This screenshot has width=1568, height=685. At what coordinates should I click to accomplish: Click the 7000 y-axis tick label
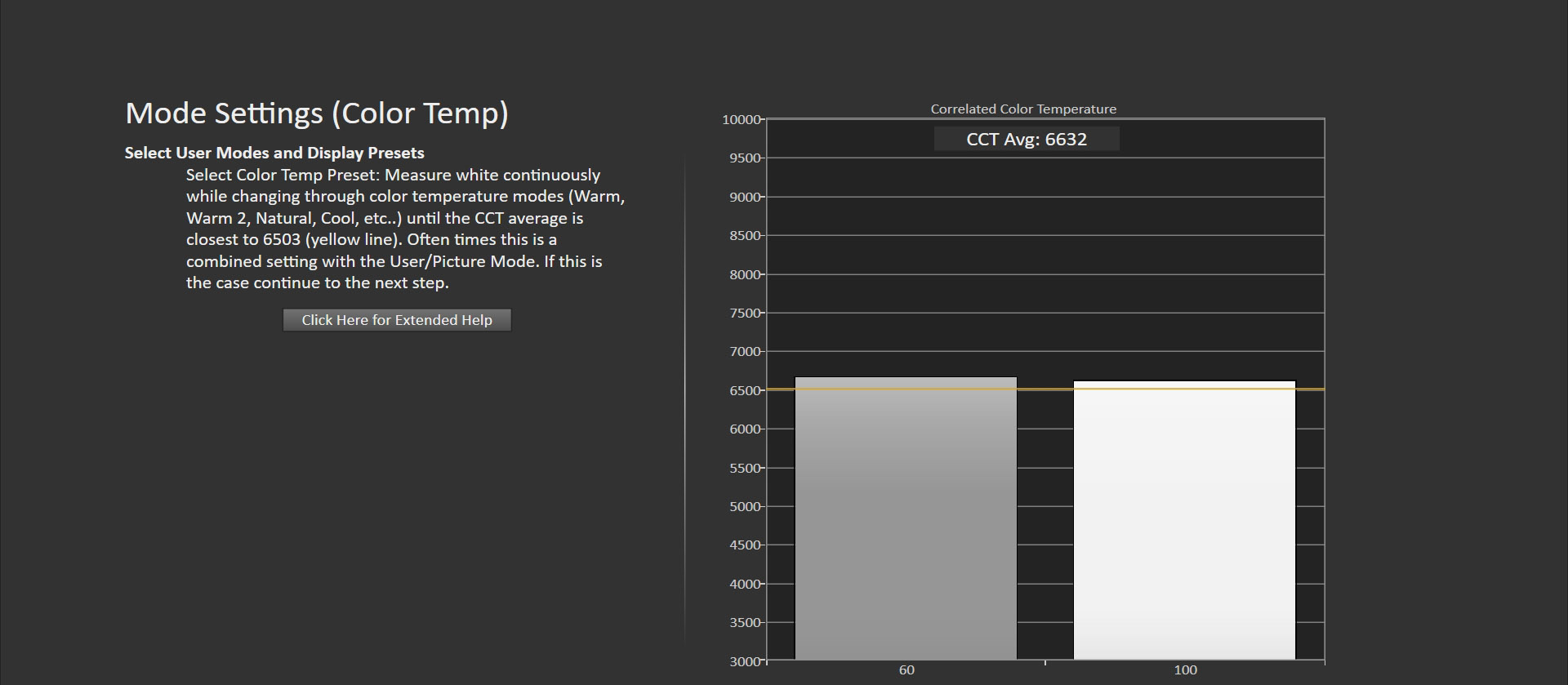click(745, 352)
